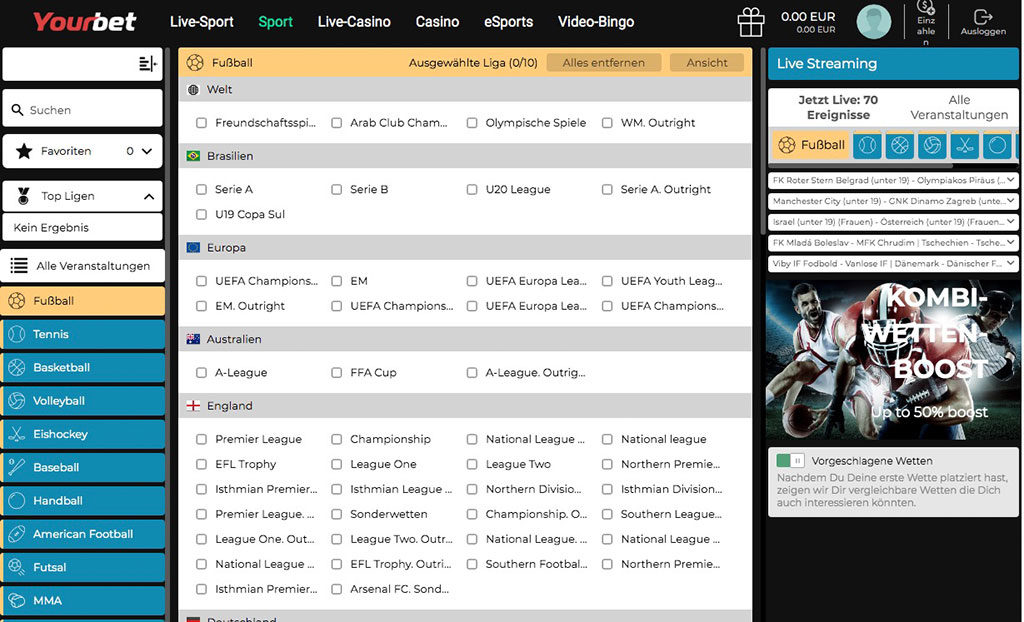Expand the Manchester City live match dropdown
The height and width of the screenshot is (622, 1024).
(x=1011, y=201)
